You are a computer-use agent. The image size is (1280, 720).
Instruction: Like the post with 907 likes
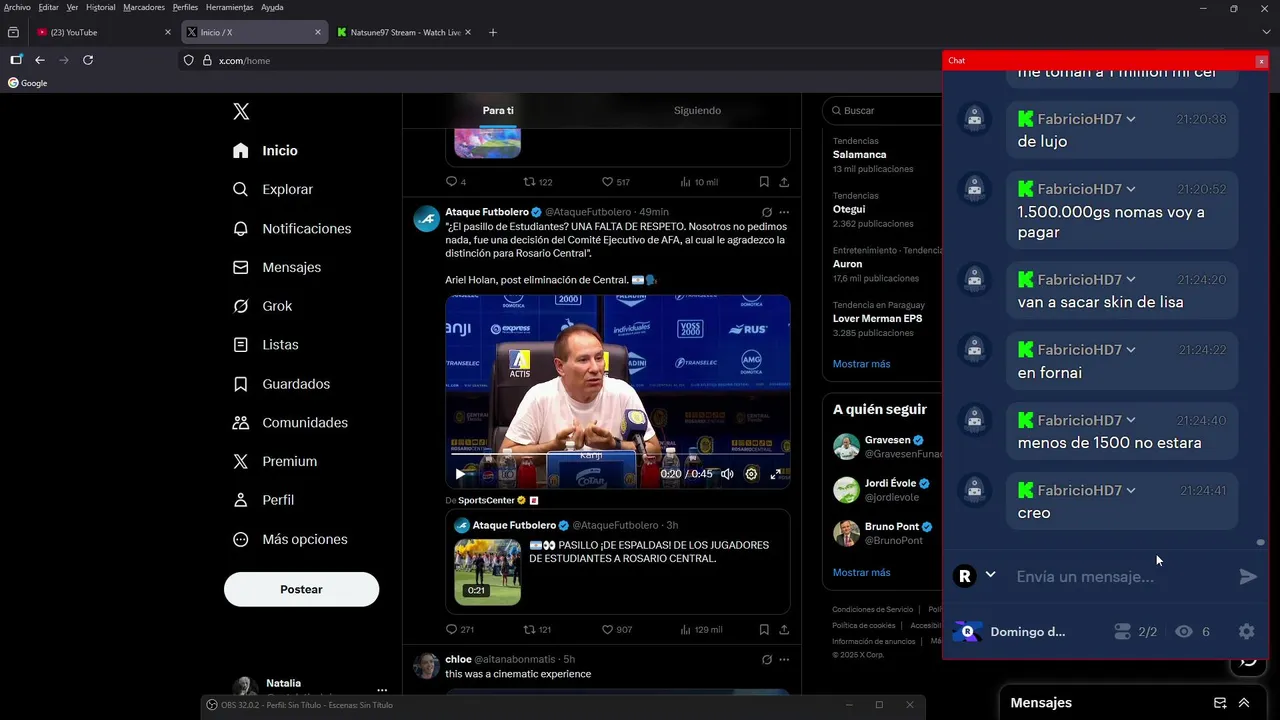[607, 629]
